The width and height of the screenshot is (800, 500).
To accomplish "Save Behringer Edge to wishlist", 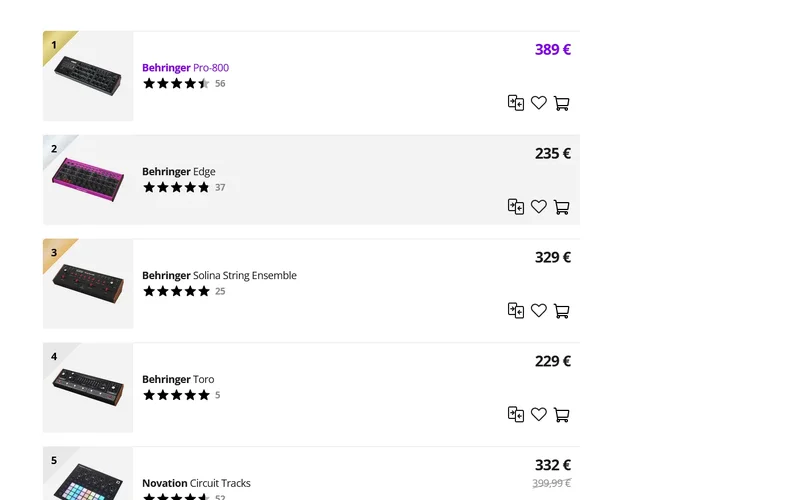I will pos(539,207).
